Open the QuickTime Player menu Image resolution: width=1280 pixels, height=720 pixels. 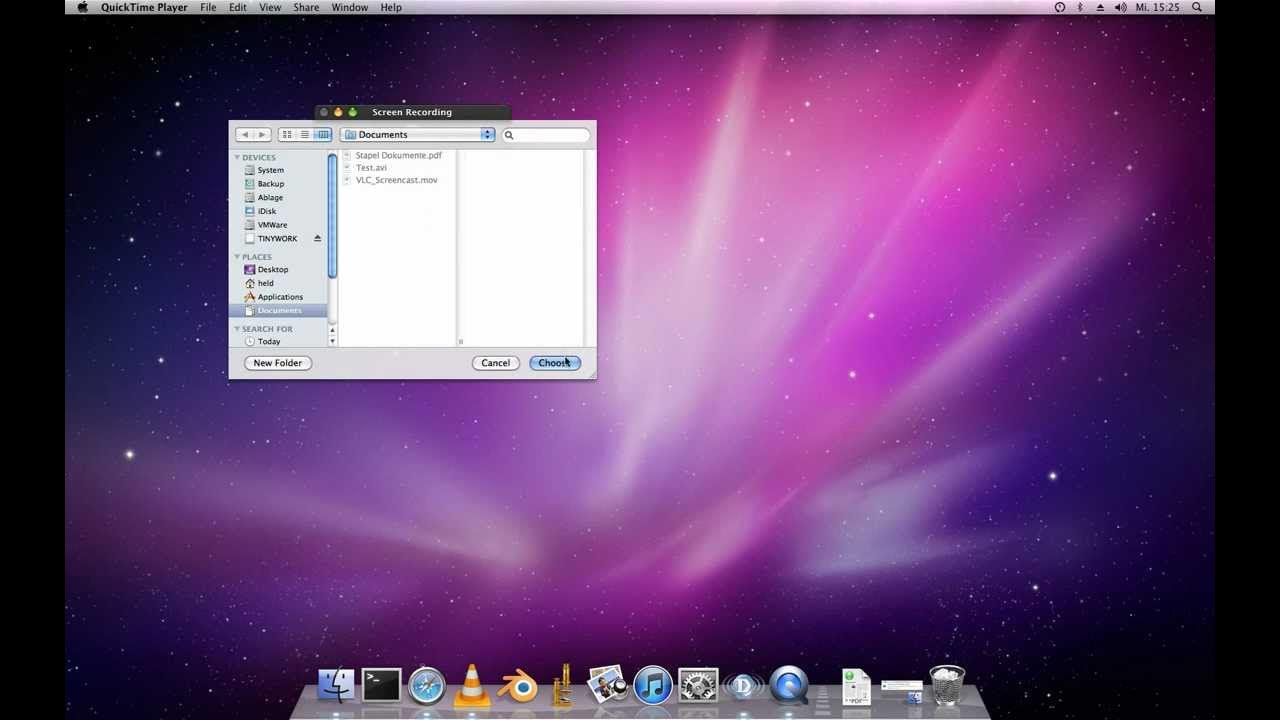click(x=144, y=7)
